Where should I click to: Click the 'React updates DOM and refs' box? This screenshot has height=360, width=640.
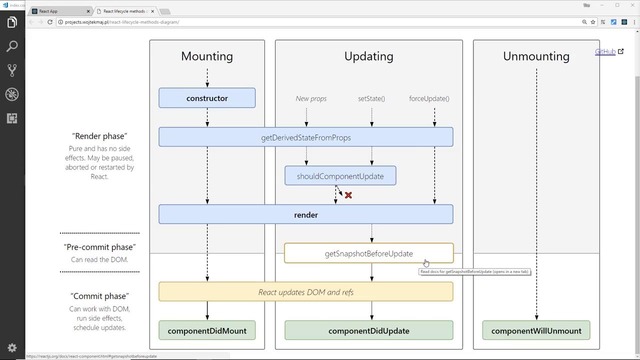point(306,292)
